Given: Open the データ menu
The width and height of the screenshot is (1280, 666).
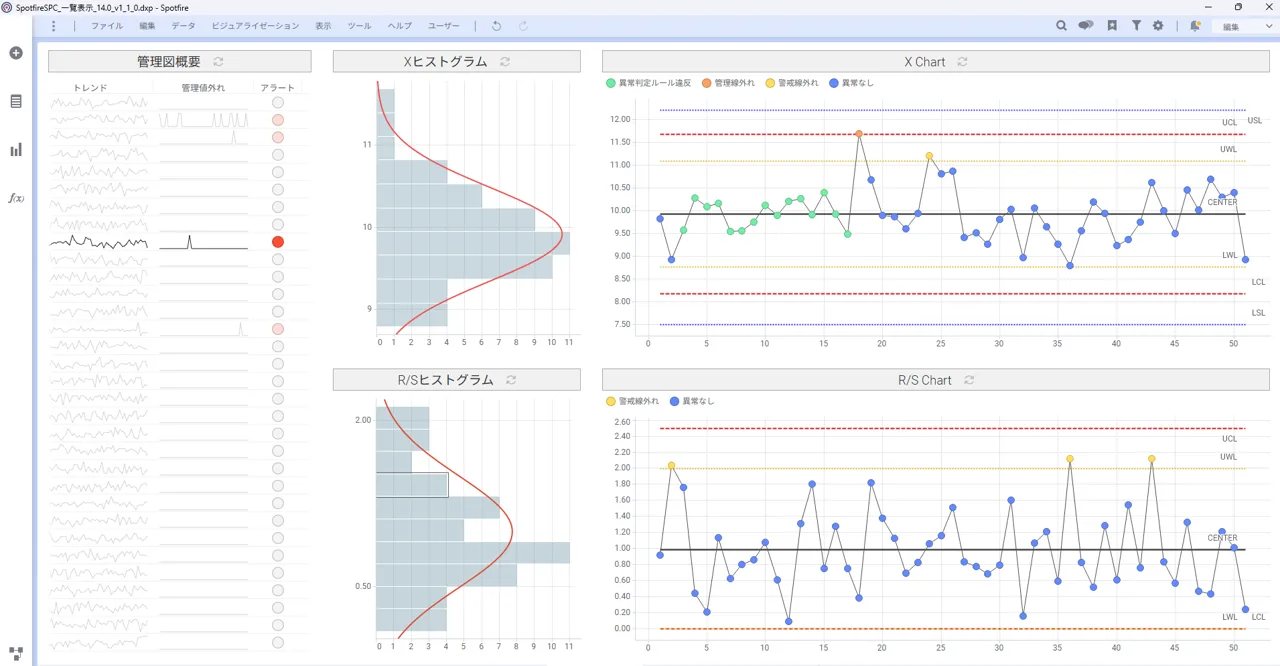Looking at the screenshot, I should pos(183,26).
